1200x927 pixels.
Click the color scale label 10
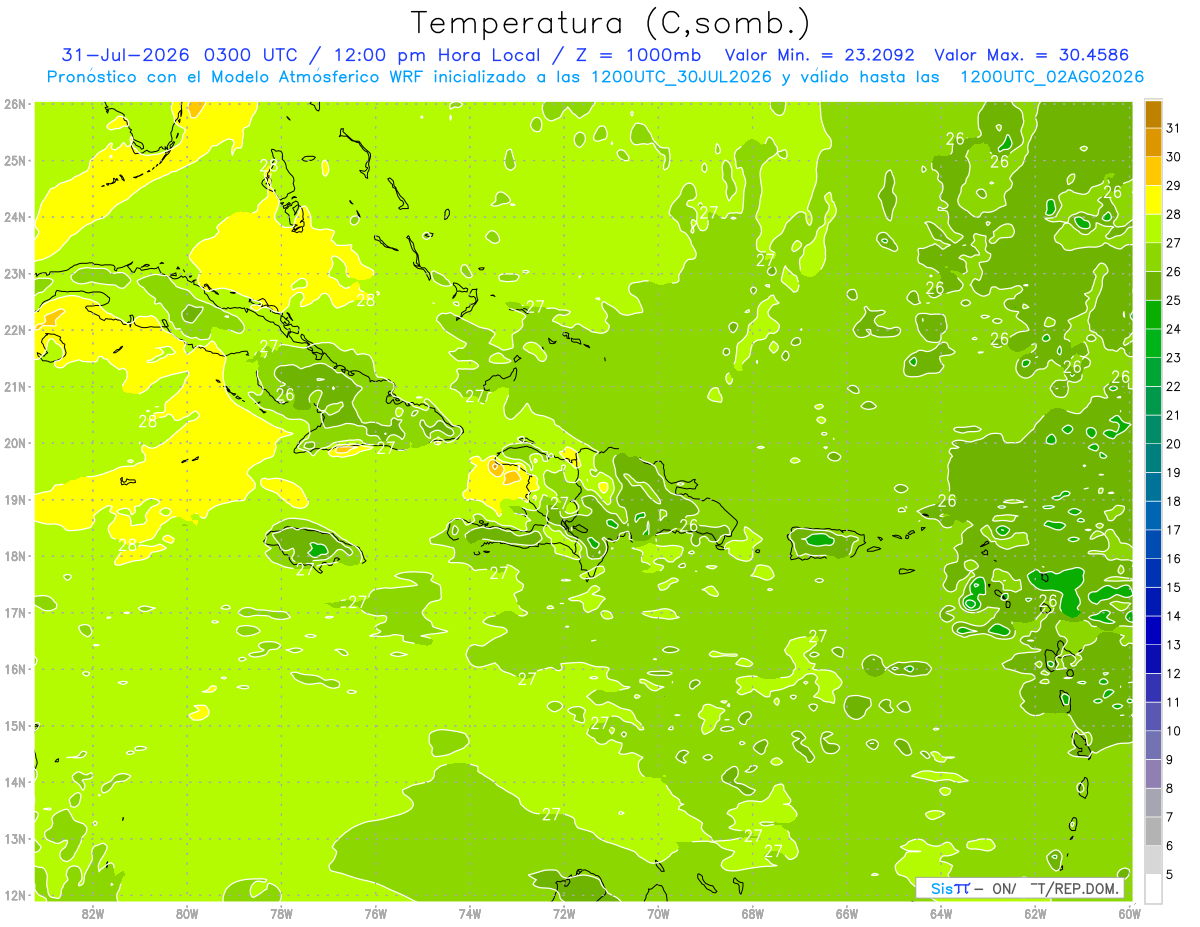tap(1173, 731)
